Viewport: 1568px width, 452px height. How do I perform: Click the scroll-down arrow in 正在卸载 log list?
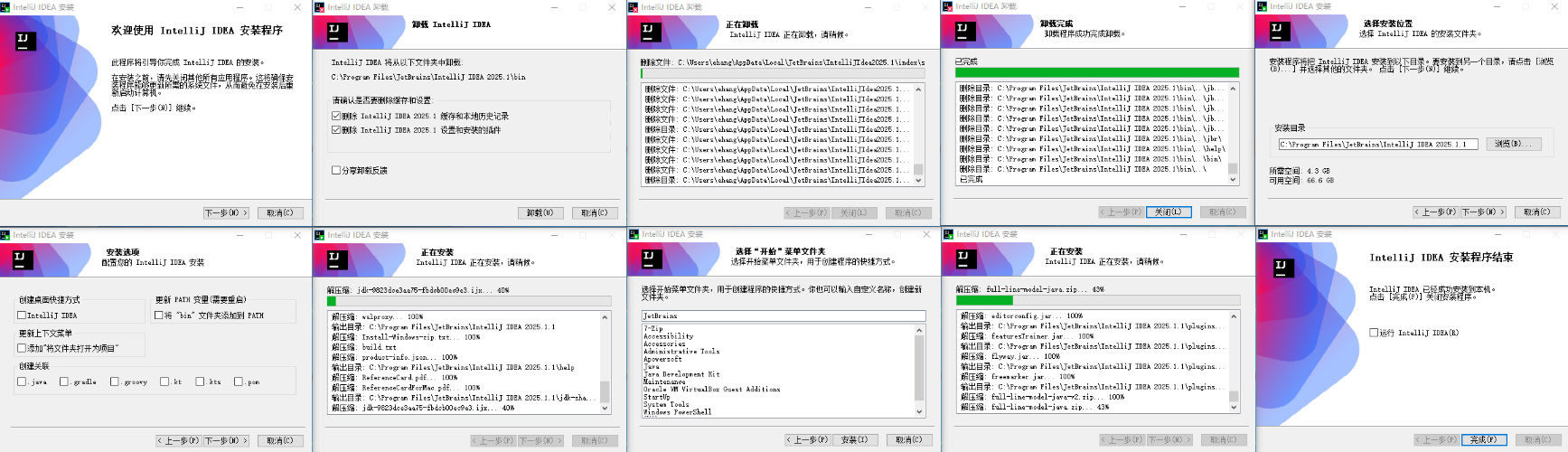click(919, 181)
